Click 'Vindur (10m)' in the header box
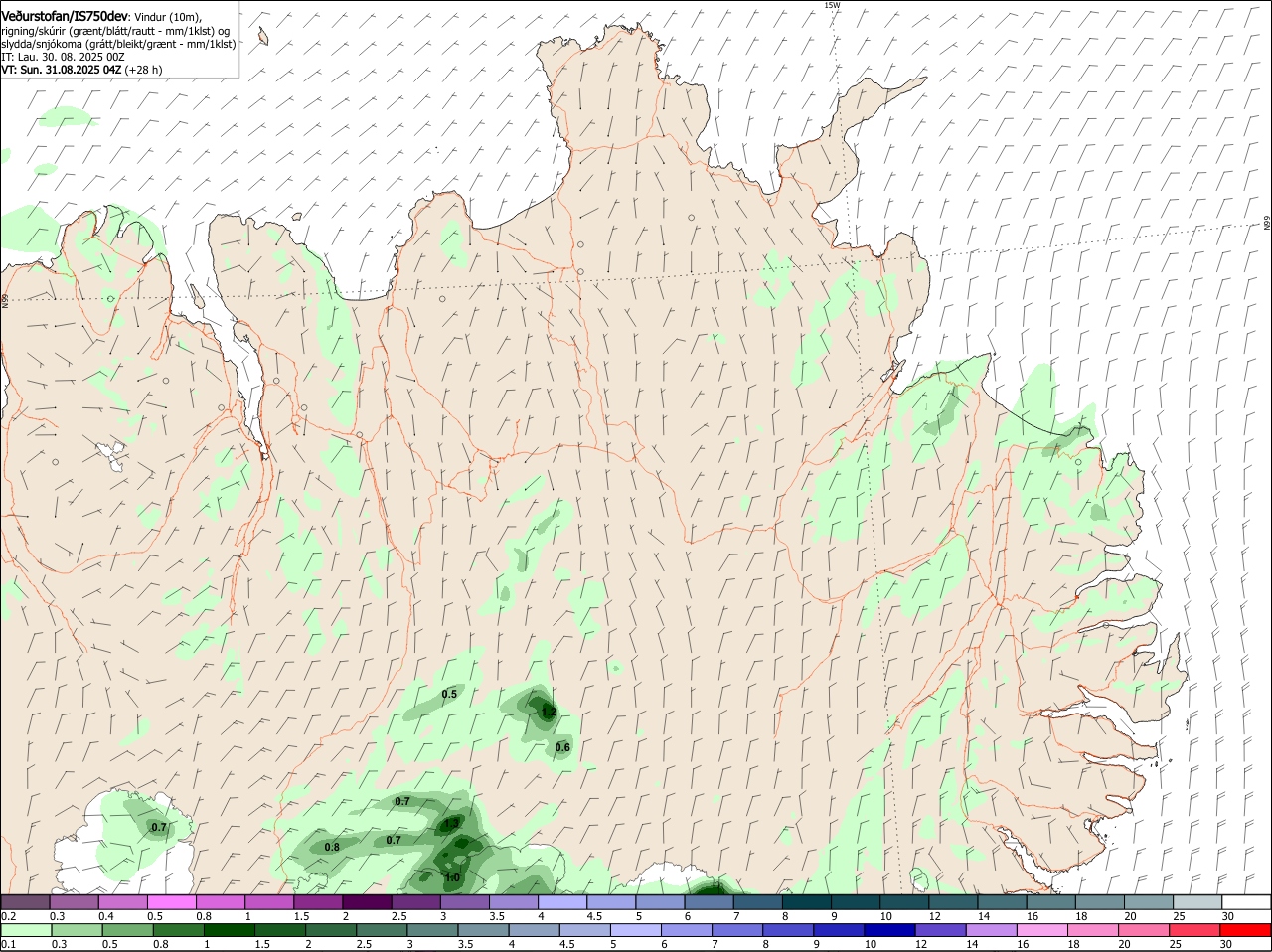Screen dimensions: 1272x952 [167, 18]
